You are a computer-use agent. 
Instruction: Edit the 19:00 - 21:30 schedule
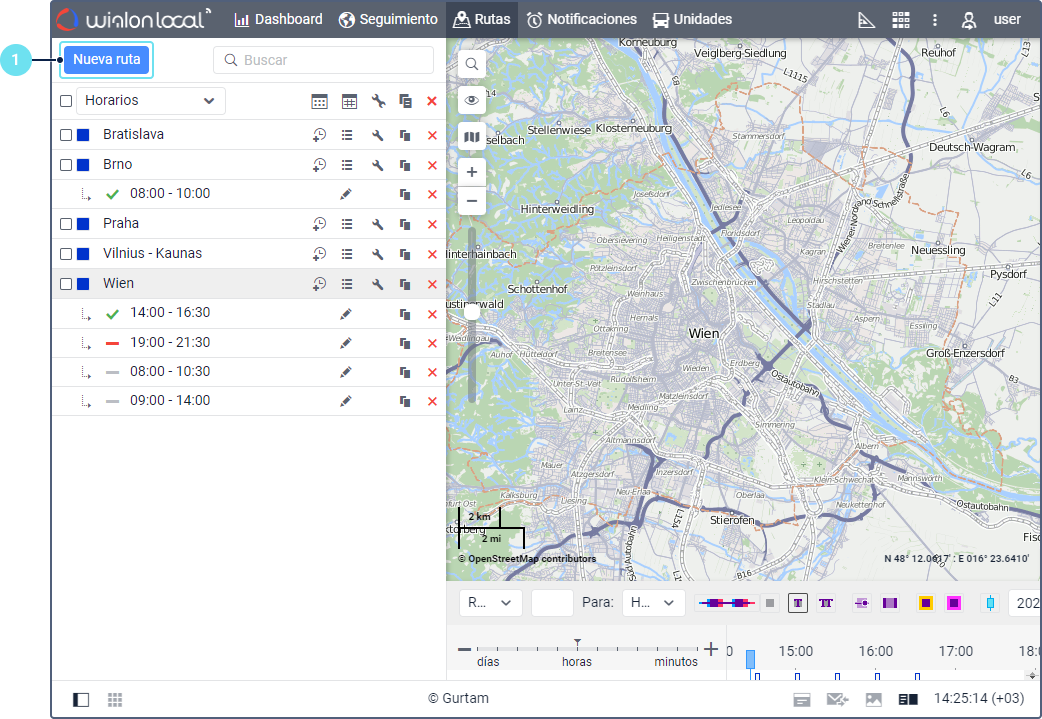tap(346, 343)
